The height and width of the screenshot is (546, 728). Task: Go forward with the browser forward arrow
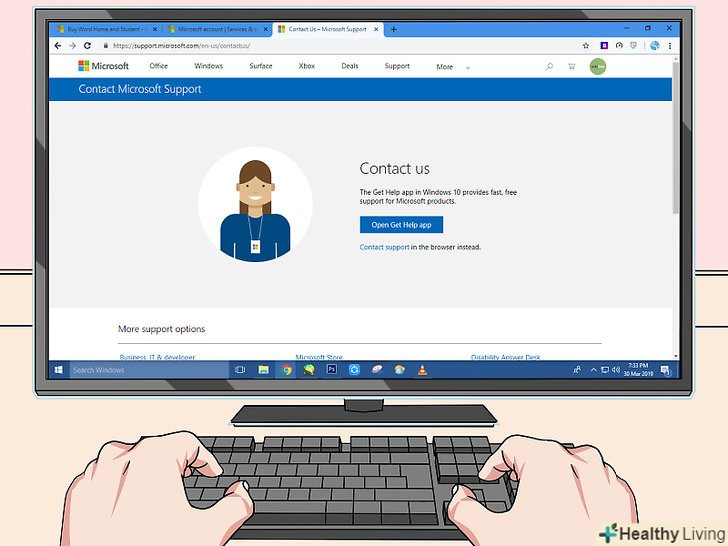(72, 46)
